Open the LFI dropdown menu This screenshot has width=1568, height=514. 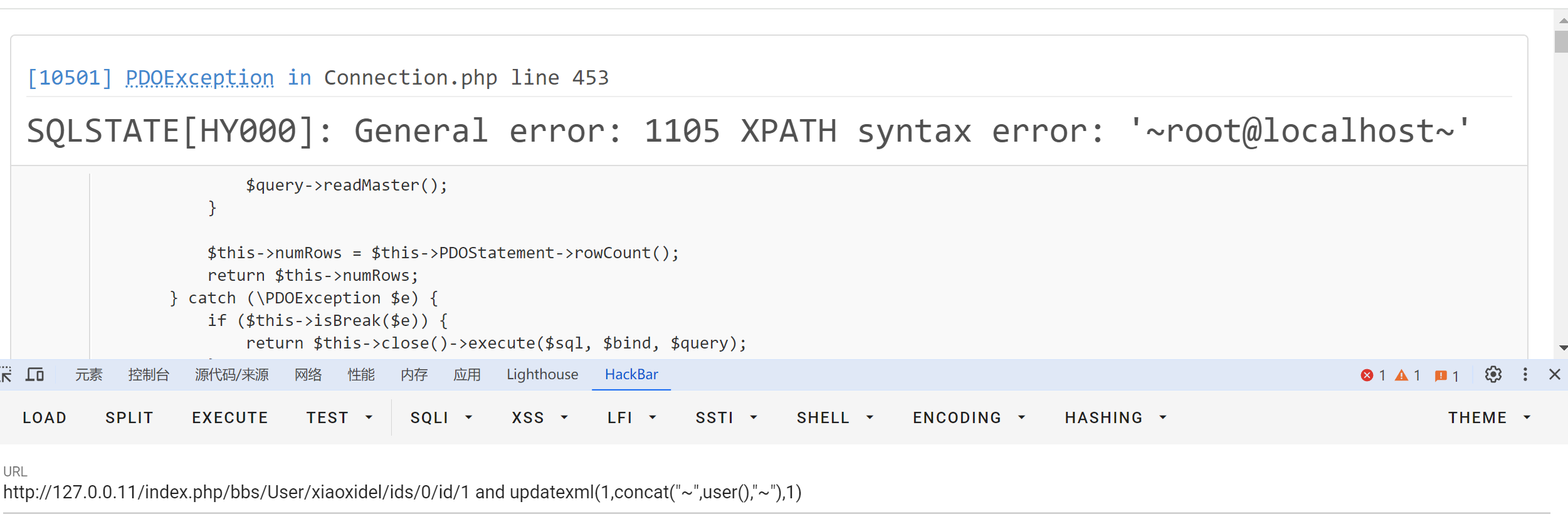tap(632, 418)
